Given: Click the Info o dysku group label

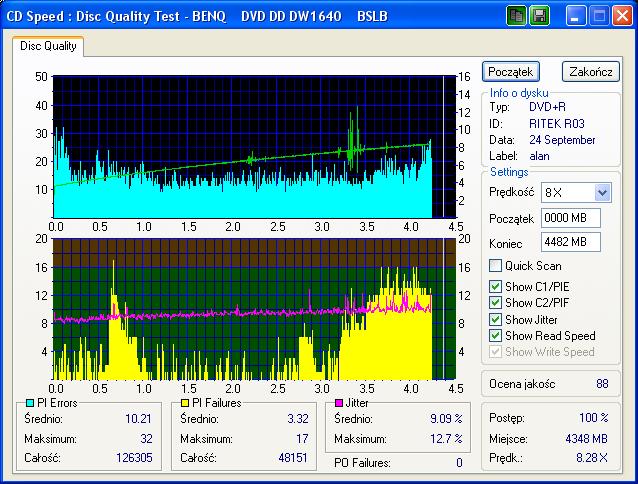Looking at the screenshot, I should [x=519, y=93].
